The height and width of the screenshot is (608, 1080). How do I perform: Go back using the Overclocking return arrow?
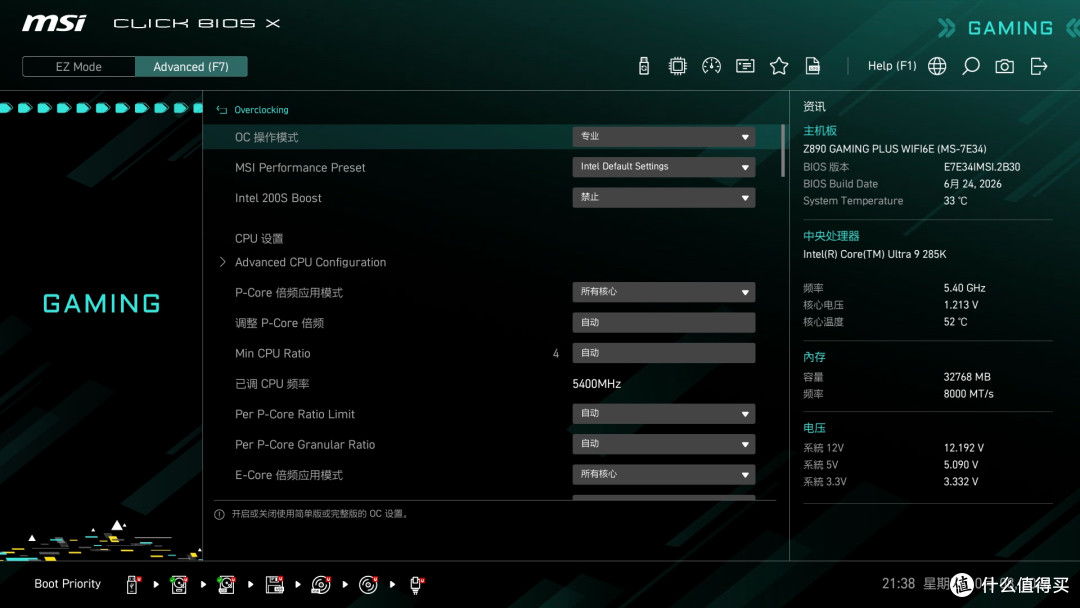222,110
